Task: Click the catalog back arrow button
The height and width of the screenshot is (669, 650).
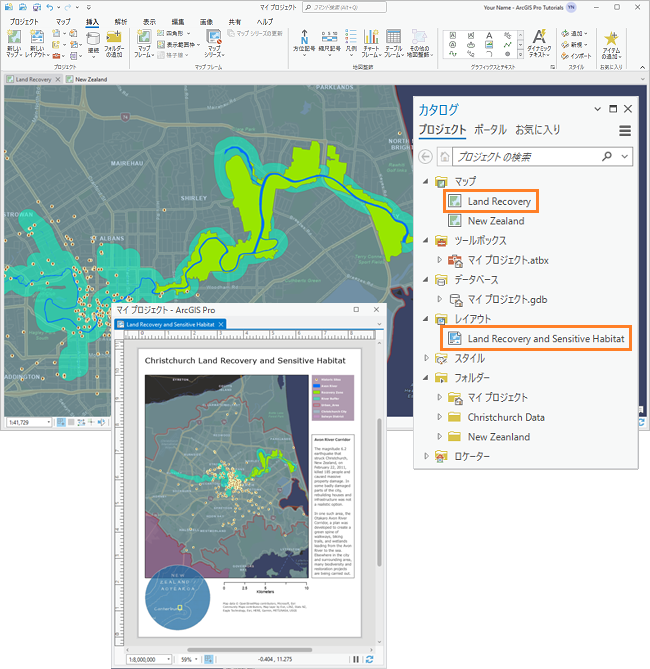Action: point(426,157)
